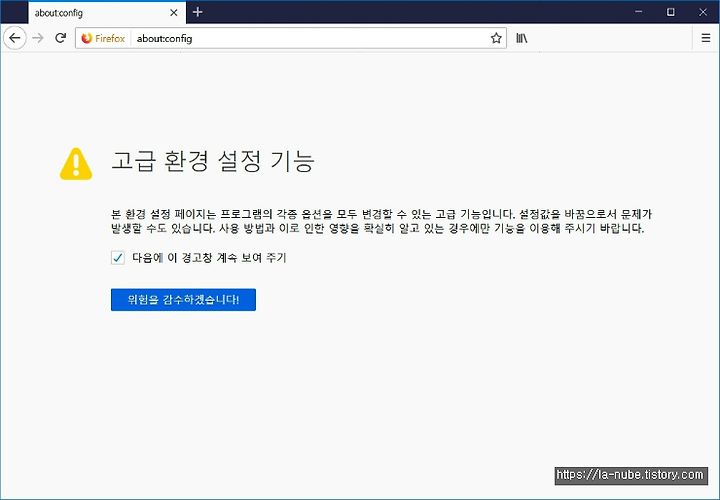Select the about:config tab
720x500 pixels.
point(107,12)
